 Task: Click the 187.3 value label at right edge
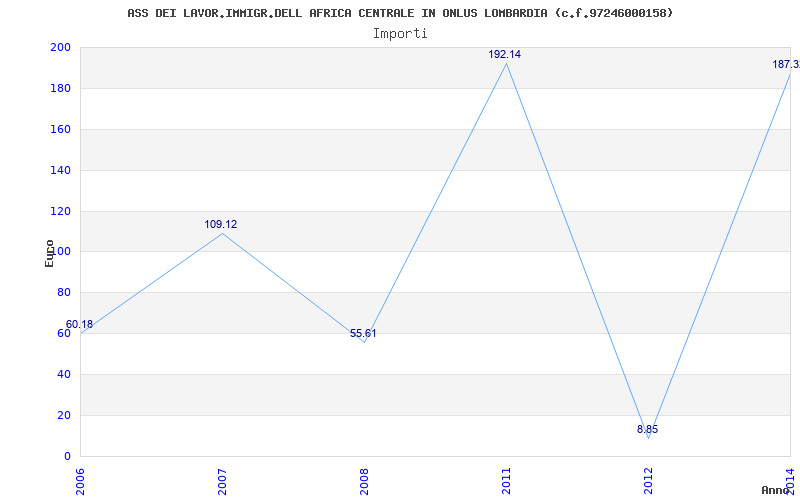(x=786, y=65)
